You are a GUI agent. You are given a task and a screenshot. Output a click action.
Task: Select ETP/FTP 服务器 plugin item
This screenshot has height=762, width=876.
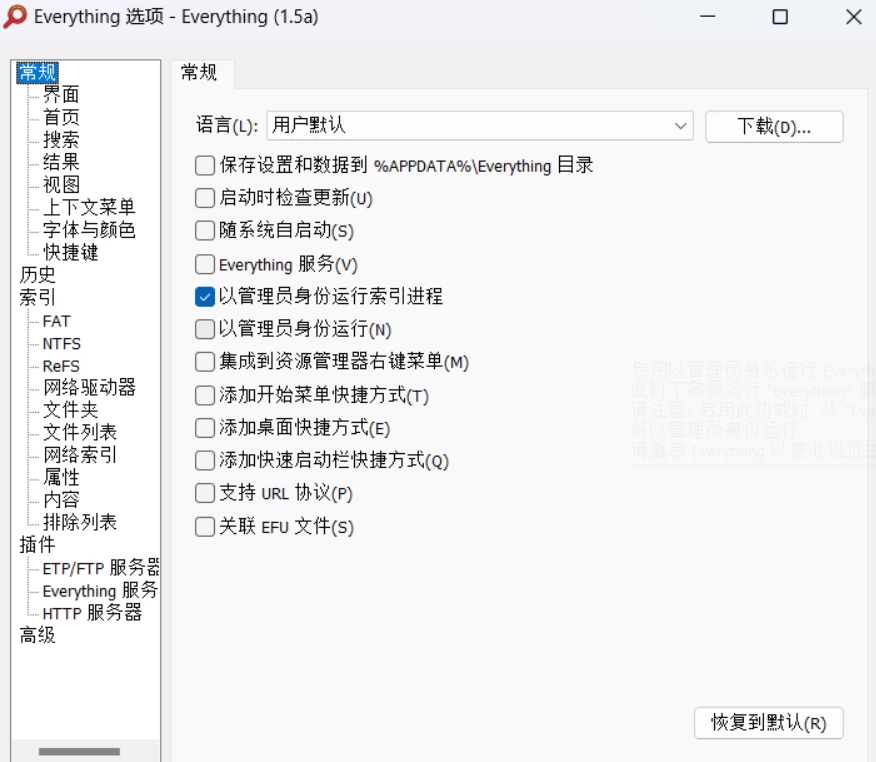[101, 568]
